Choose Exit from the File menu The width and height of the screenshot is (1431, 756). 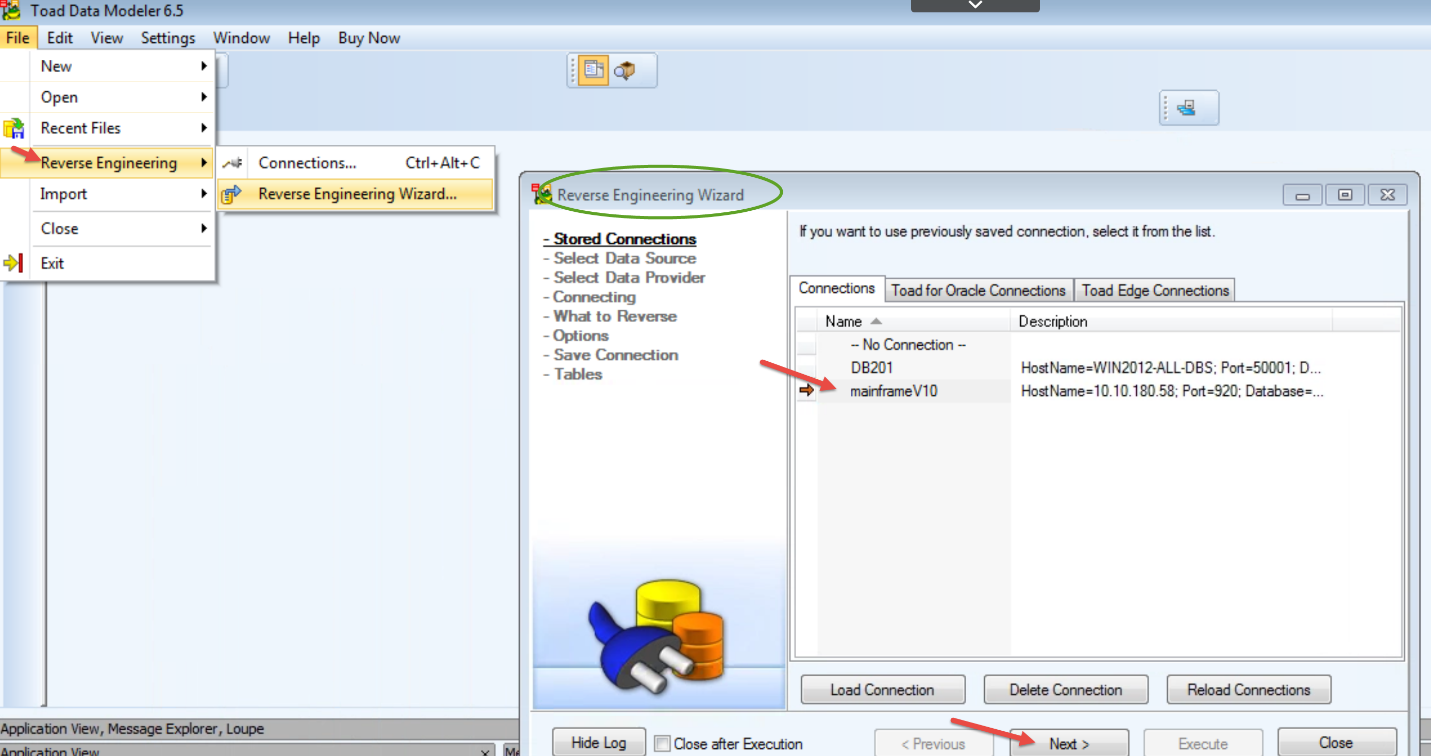coord(108,264)
